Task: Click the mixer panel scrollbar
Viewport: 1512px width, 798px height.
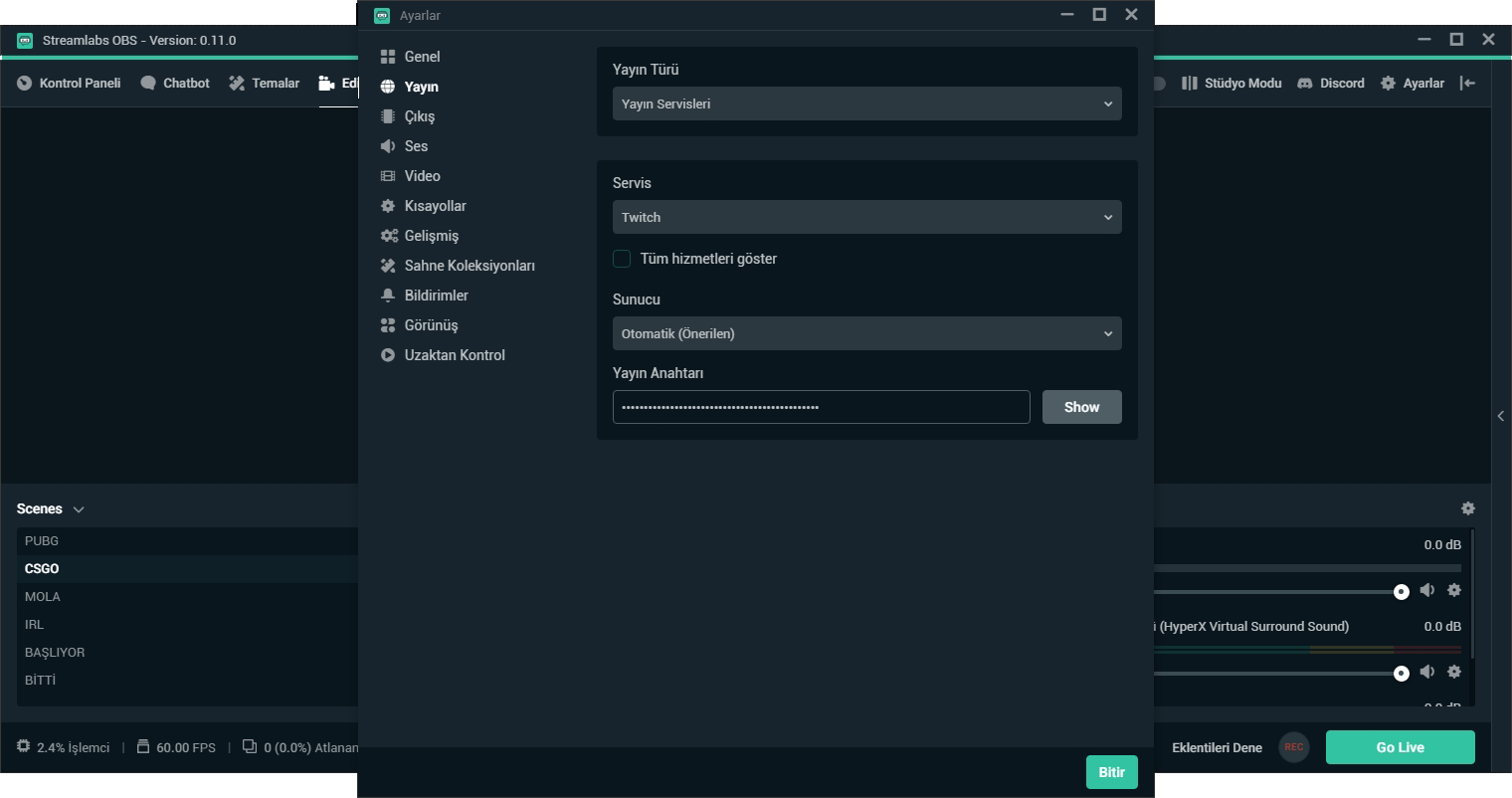Action: [1472, 594]
